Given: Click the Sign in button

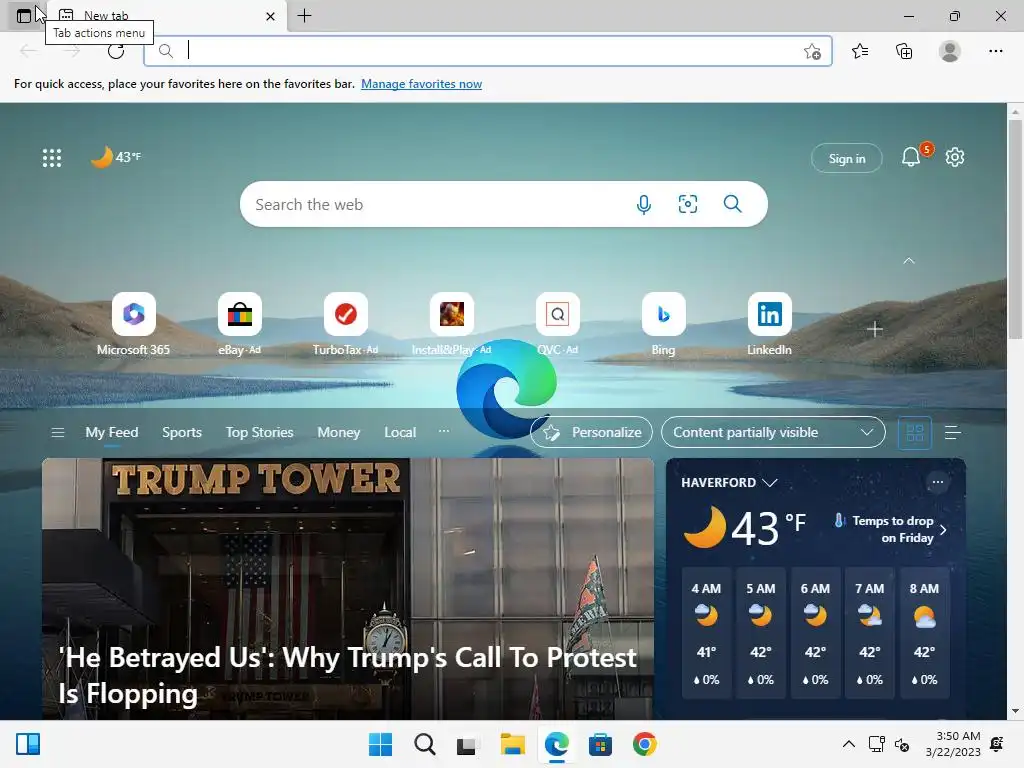Looking at the screenshot, I should pyautogui.click(x=846, y=159).
